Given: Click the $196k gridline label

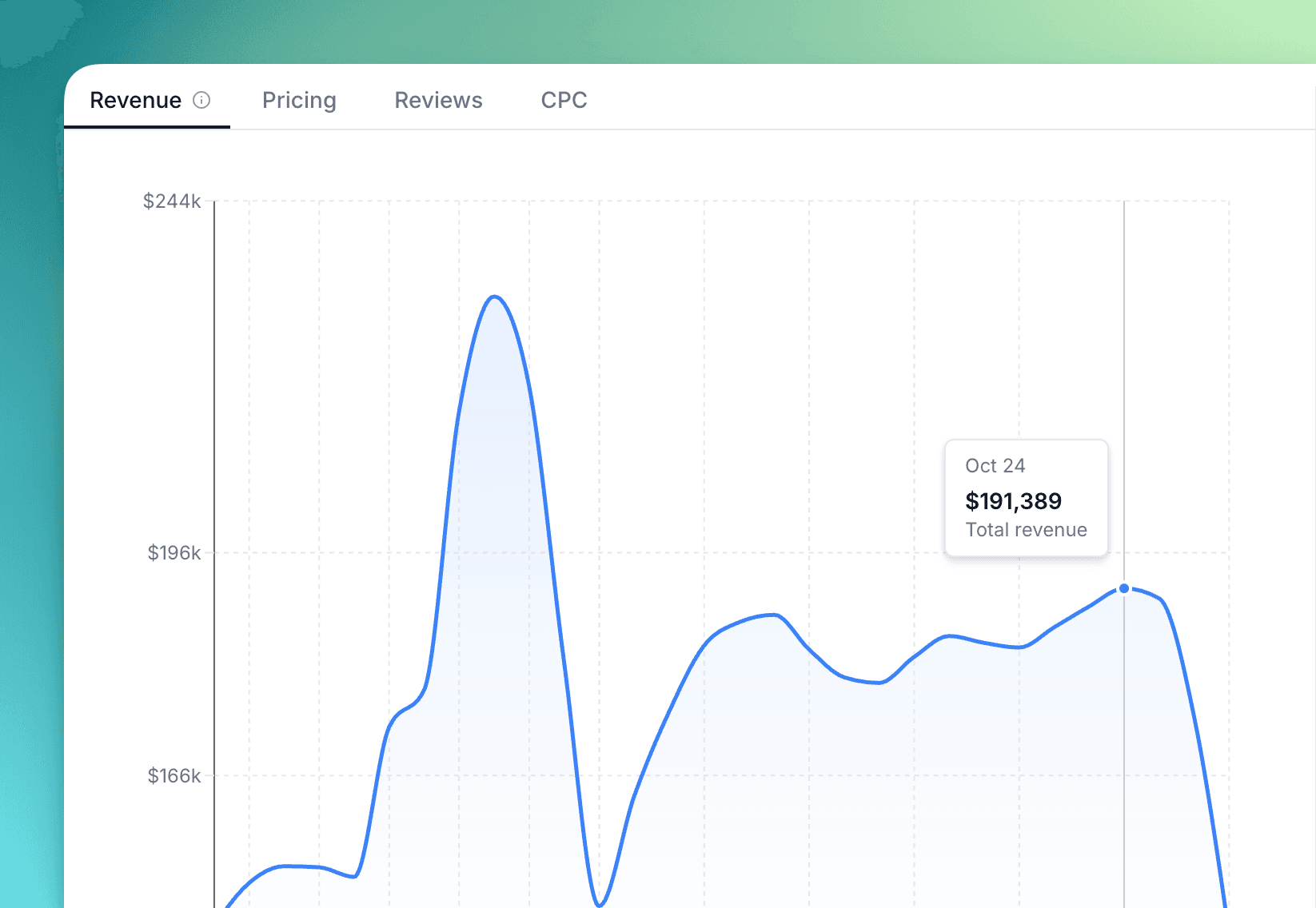Looking at the screenshot, I should [x=173, y=552].
